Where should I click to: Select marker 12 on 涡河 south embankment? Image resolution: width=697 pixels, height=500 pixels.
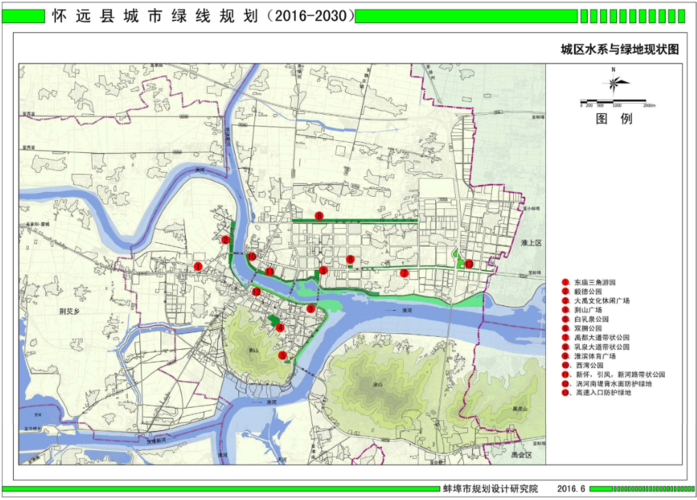coord(256,292)
